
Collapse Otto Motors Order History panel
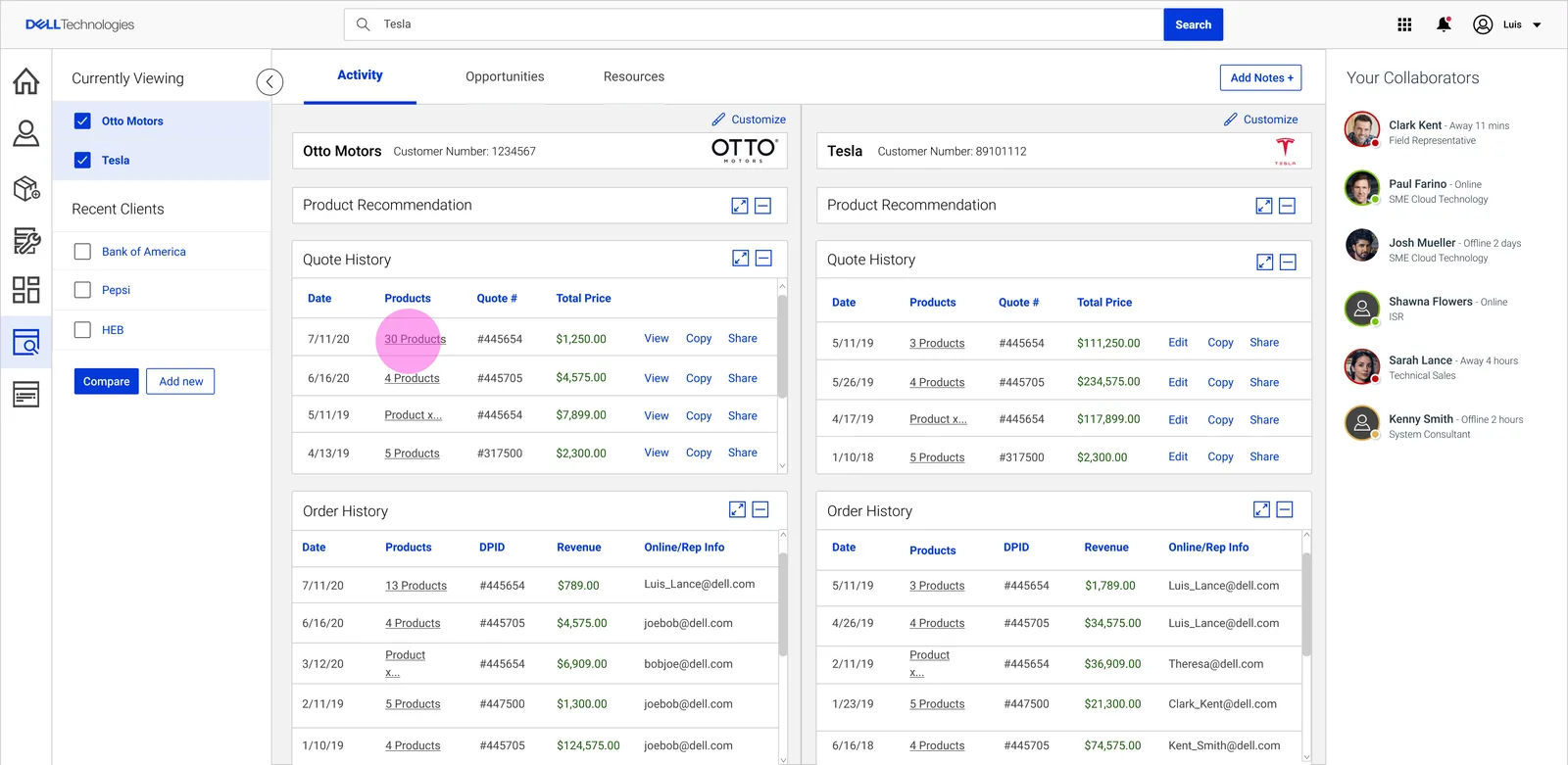(760, 509)
